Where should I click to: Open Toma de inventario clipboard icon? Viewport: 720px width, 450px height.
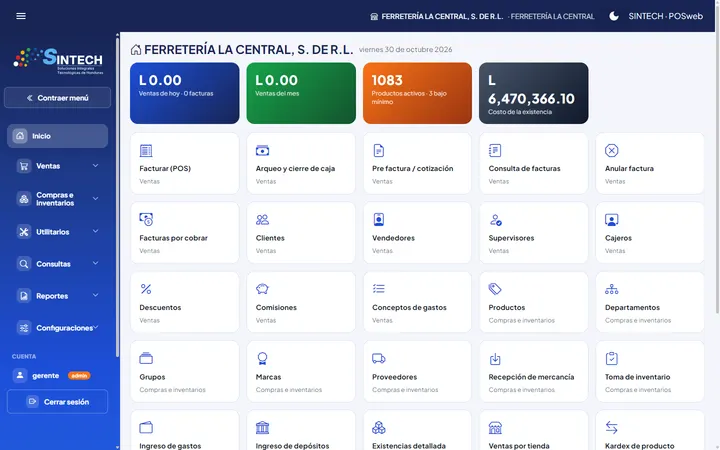612,358
